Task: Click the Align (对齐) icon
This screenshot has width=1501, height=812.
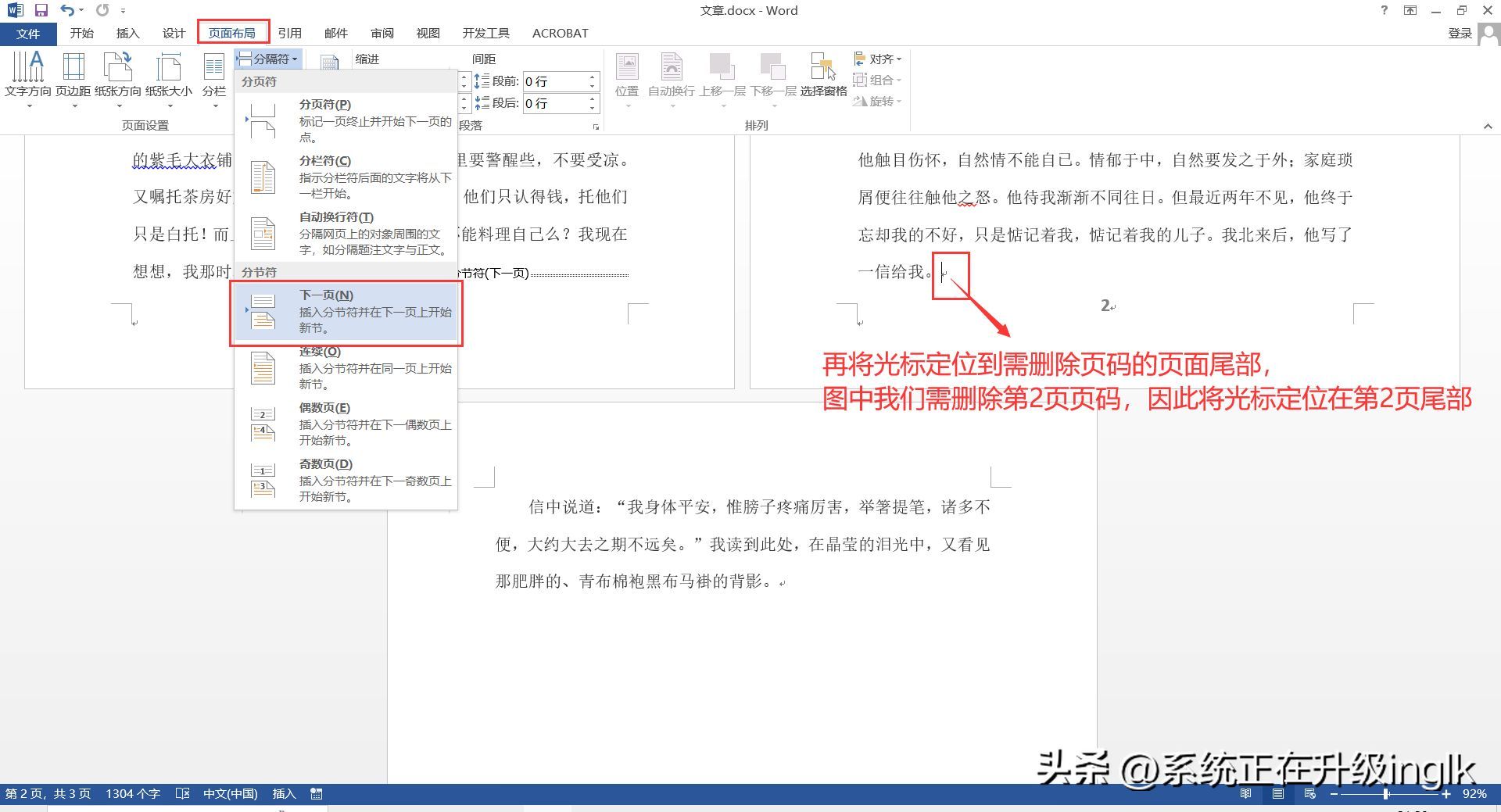Action: [860, 59]
